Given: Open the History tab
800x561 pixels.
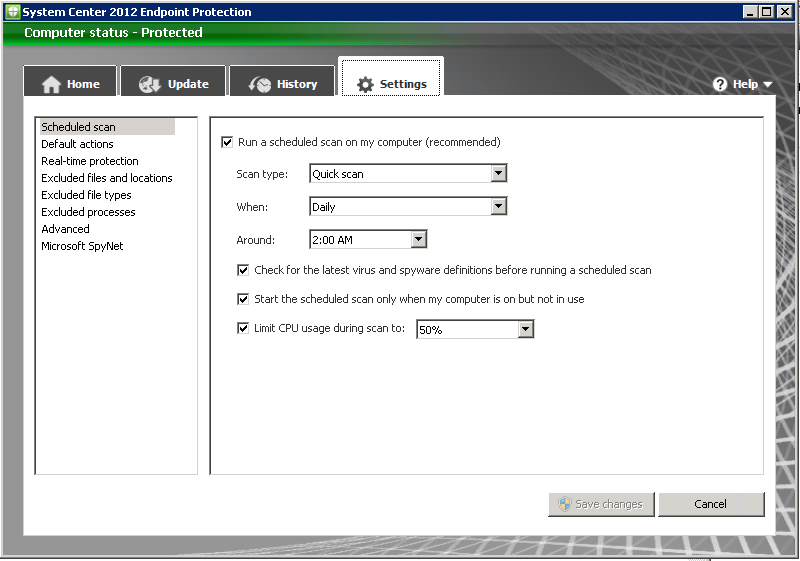Looking at the screenshot, I should pos(282,82).
